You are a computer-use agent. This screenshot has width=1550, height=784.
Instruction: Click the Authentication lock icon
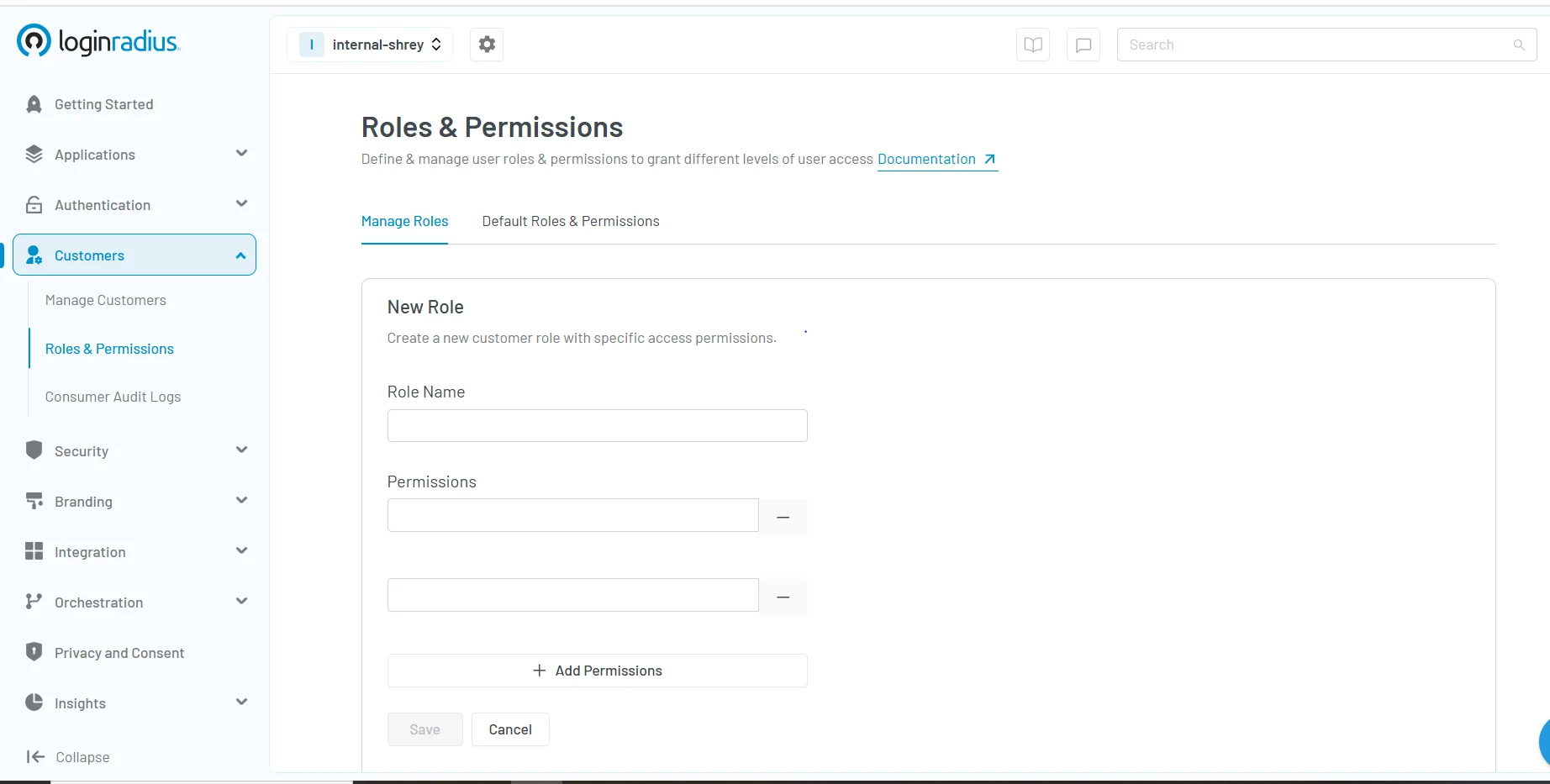(34, 204)
